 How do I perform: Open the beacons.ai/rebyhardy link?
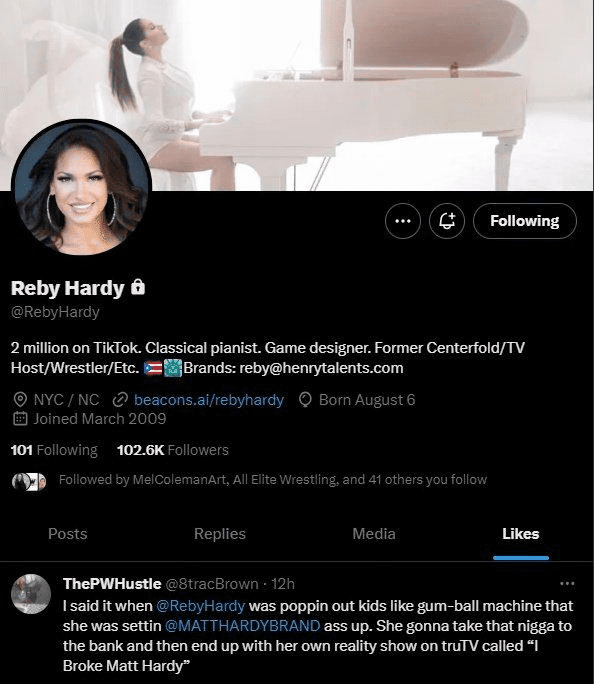coord(209,400)
